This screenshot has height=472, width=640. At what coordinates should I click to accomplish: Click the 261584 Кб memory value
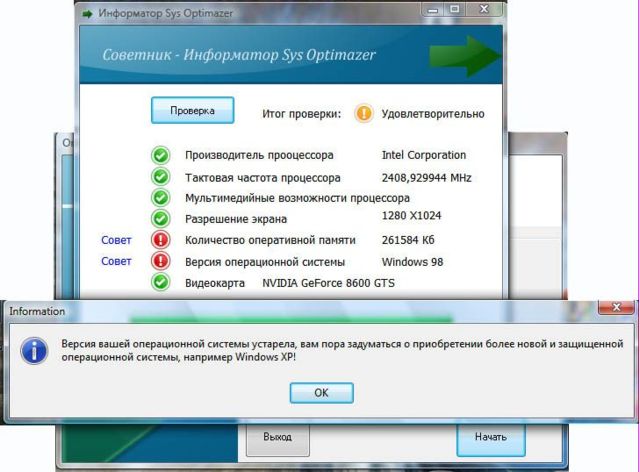[x=408, y=240]
